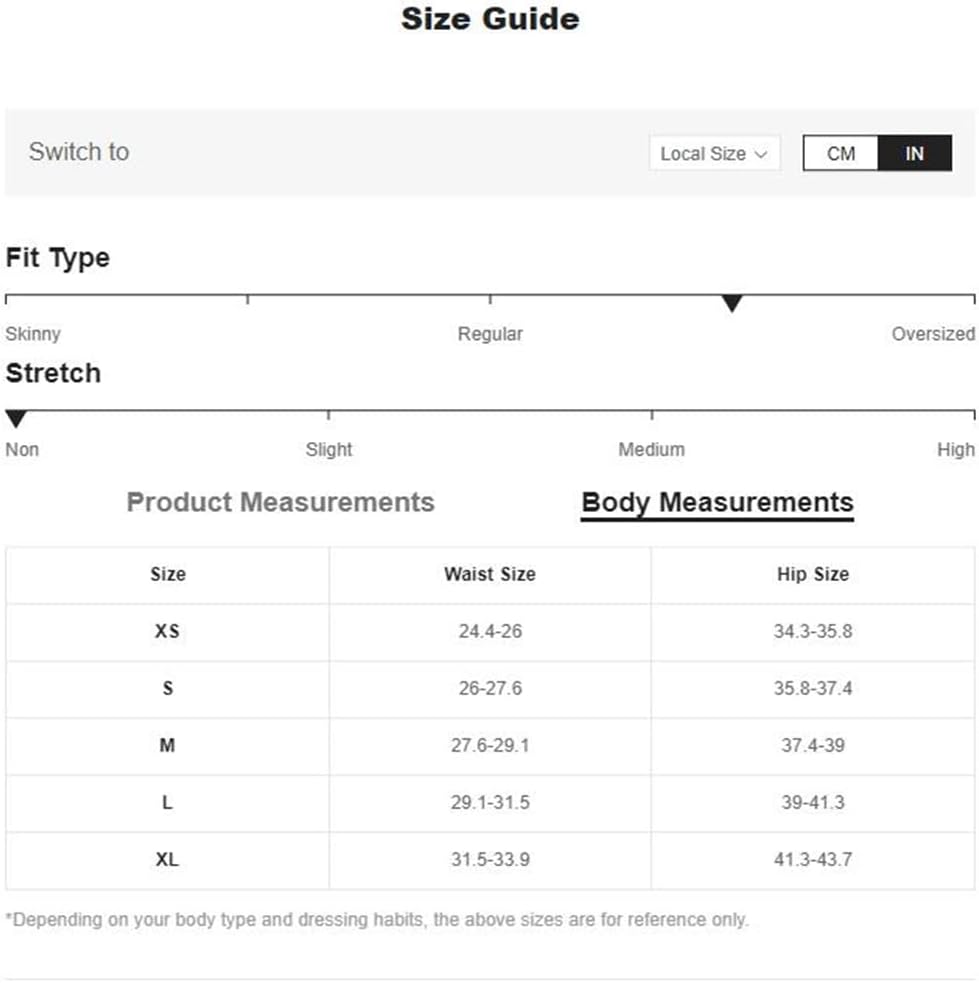The height and width of the screenshot is (983, 979).
Task: Select the M size row
Action: [490, 746]
